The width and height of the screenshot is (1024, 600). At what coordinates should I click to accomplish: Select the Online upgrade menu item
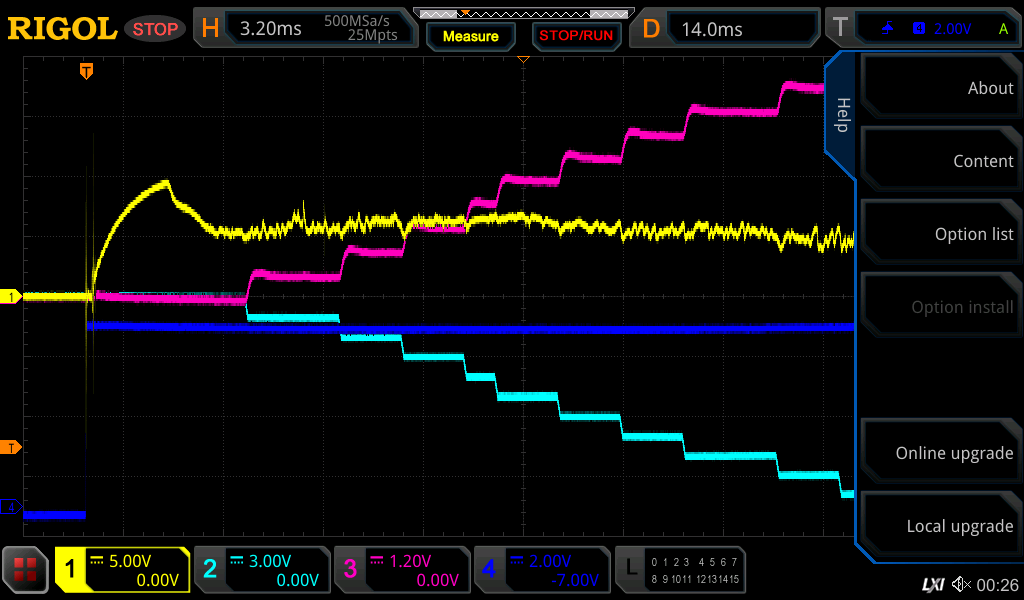(940, 453)
